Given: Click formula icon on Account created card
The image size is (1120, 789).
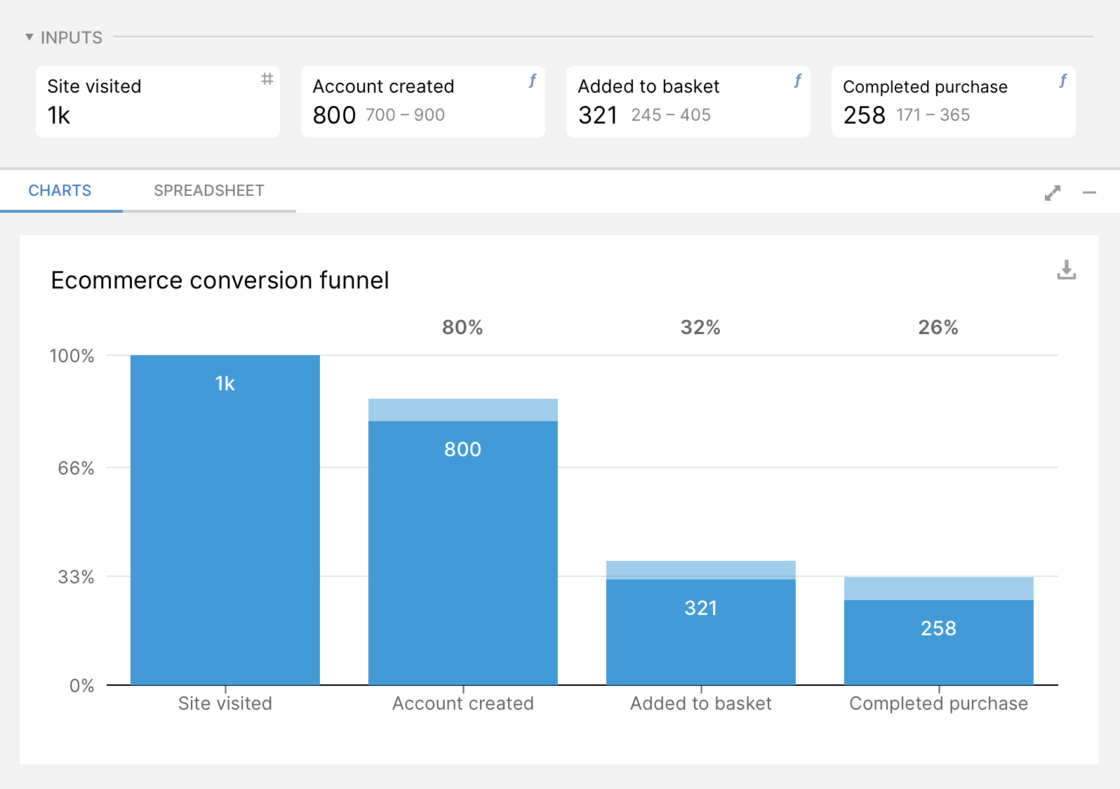Looking at the screenshot, I should coord(532,80).
